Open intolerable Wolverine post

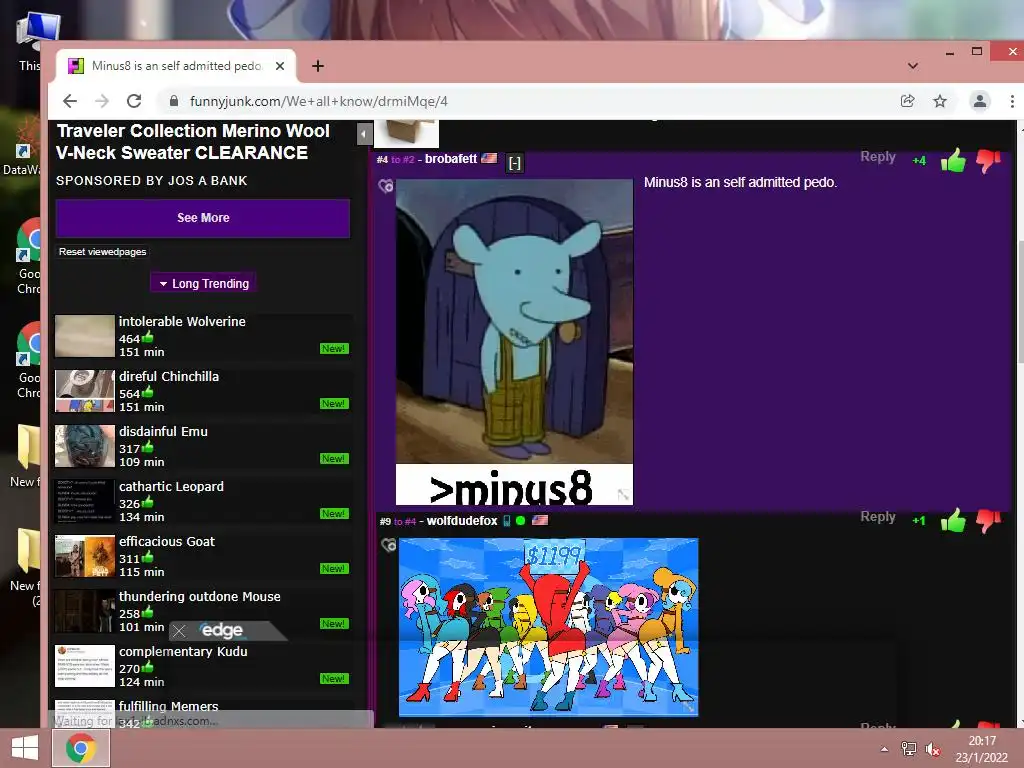coord(182,321)
